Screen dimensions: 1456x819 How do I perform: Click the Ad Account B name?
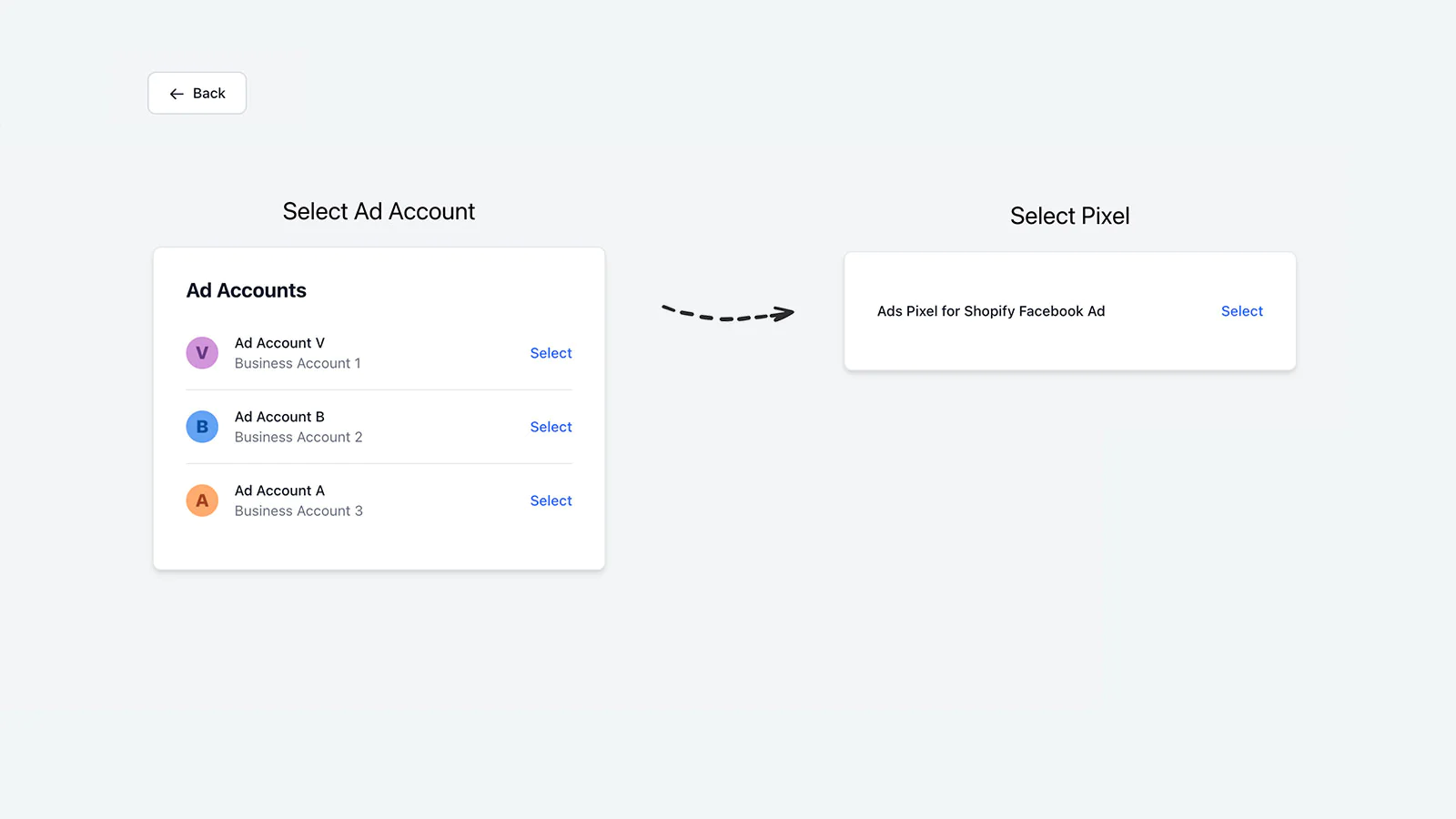(279, 417)
